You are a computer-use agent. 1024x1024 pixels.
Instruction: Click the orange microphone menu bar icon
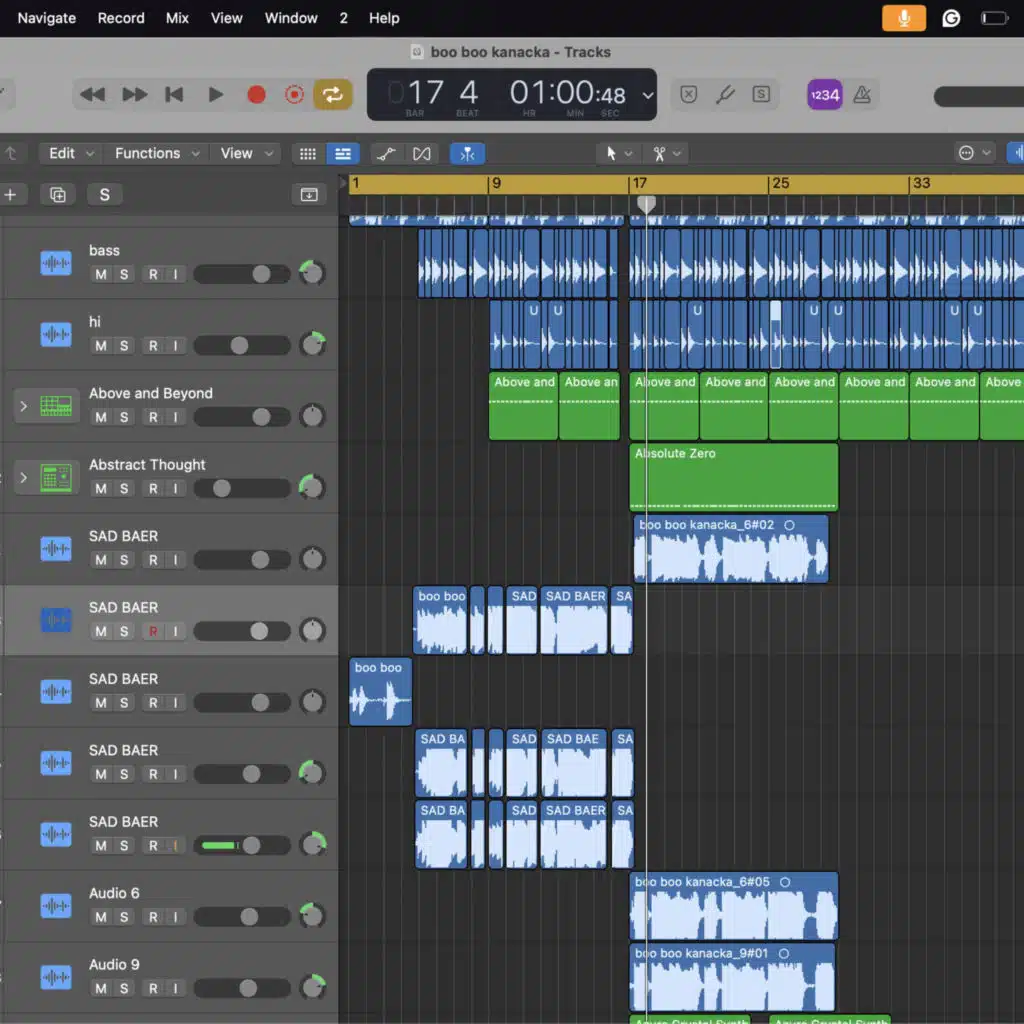904,18
